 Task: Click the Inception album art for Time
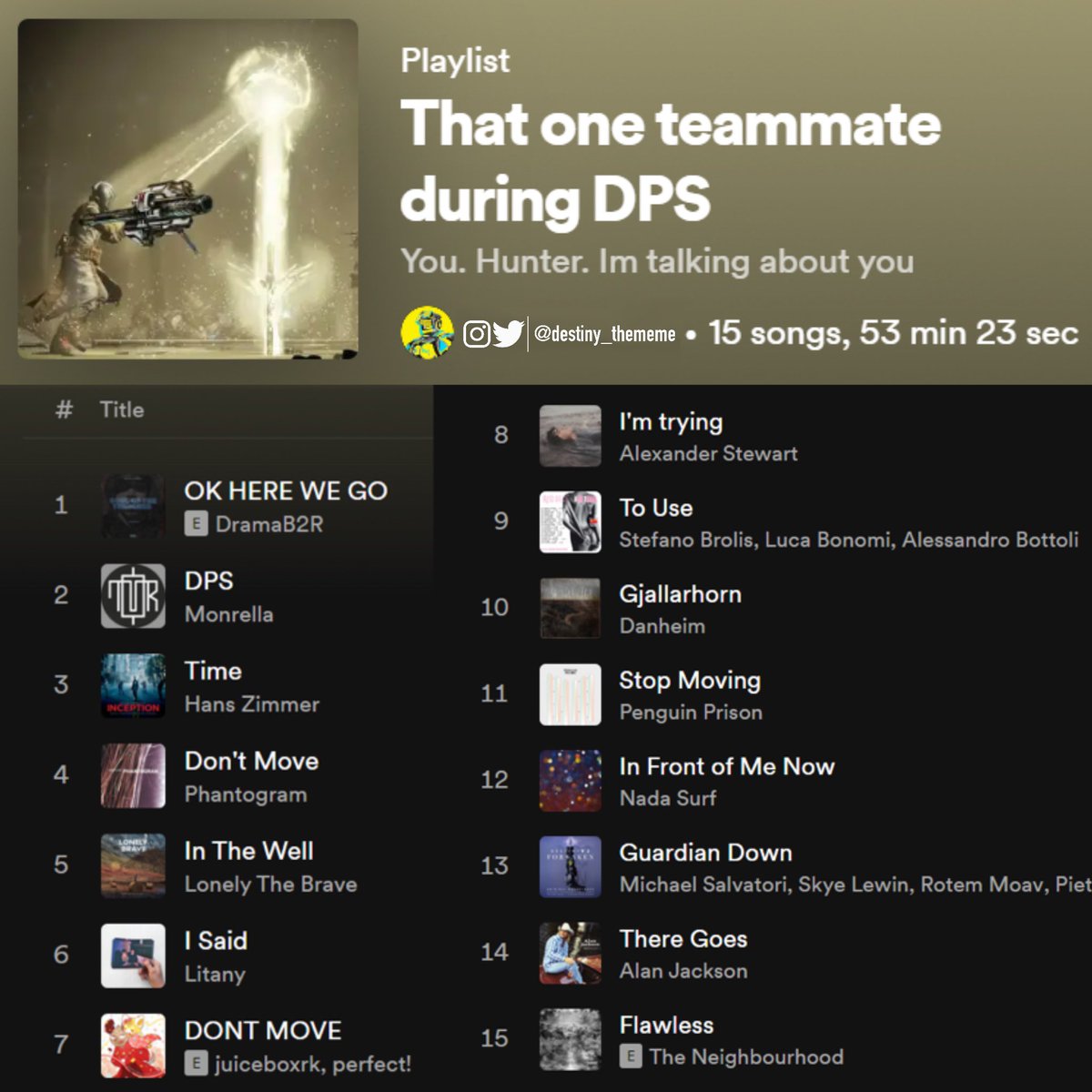click(x=133, y=686)
